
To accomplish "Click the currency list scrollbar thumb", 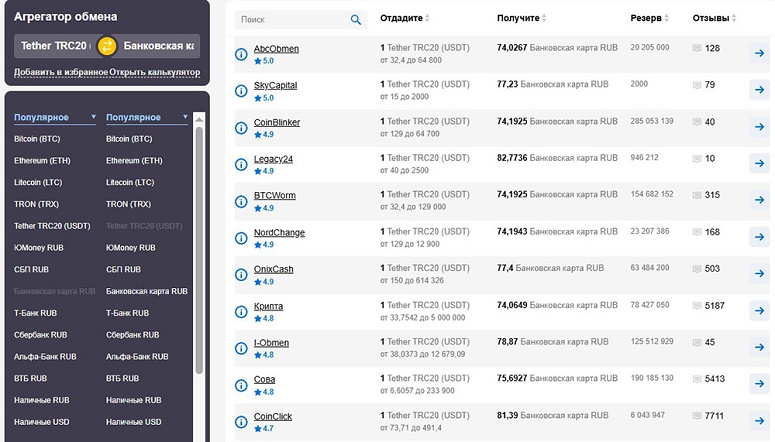I will pyautogui.click(x=199, y=250).
